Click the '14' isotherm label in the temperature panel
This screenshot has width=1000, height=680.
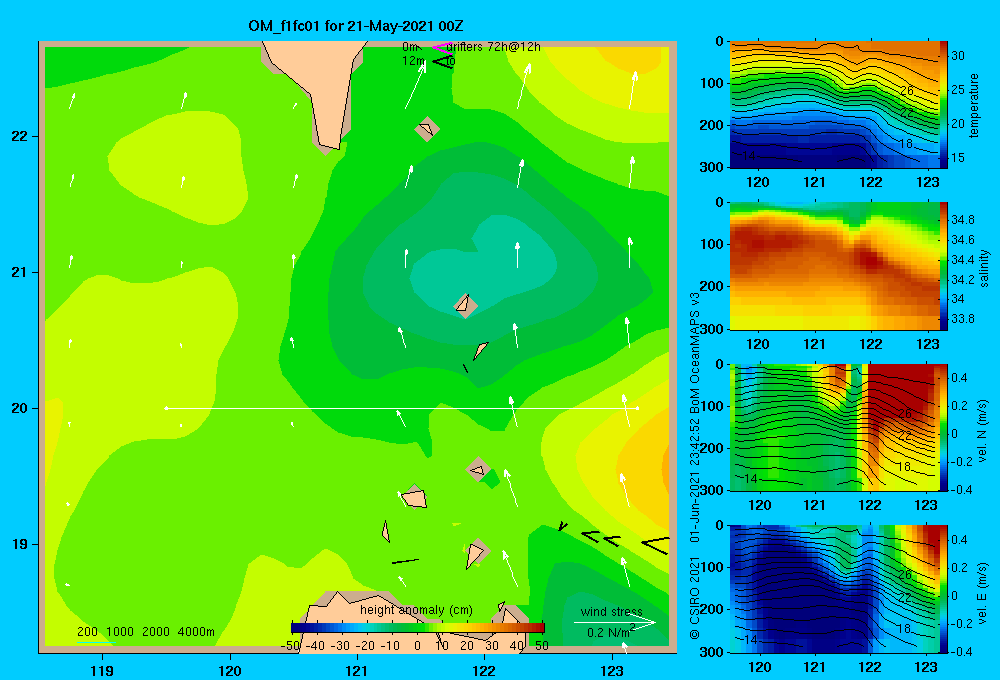pyautogui.click(x=748, y=156)
